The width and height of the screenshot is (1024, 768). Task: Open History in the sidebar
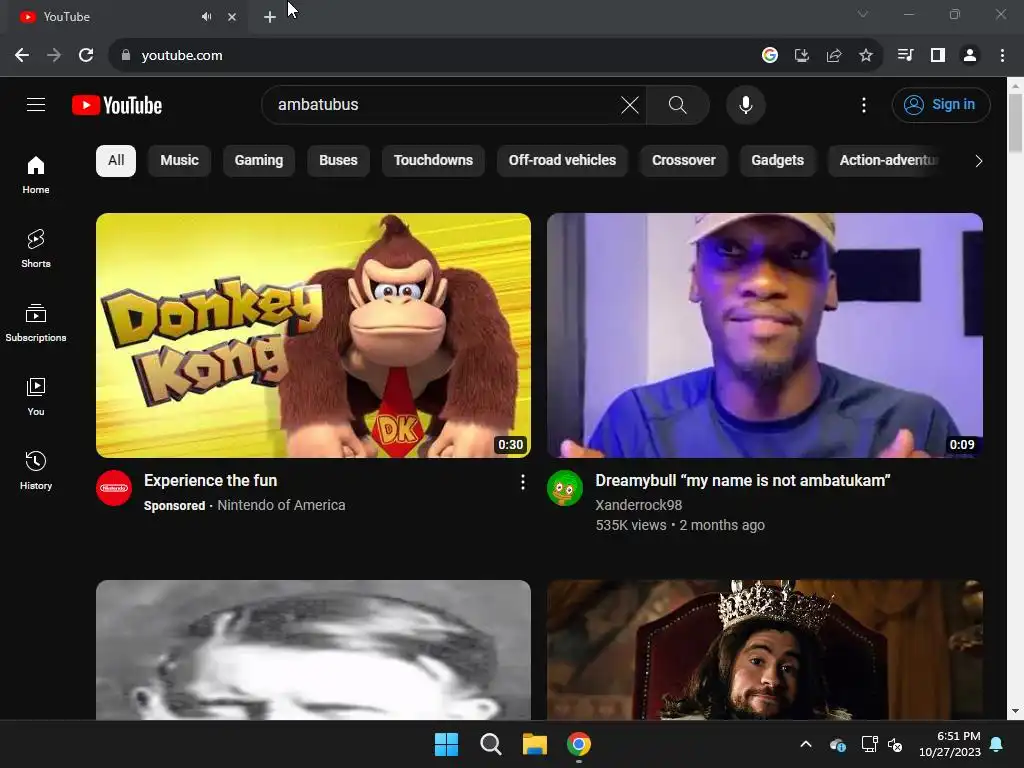tap(36, 470)
